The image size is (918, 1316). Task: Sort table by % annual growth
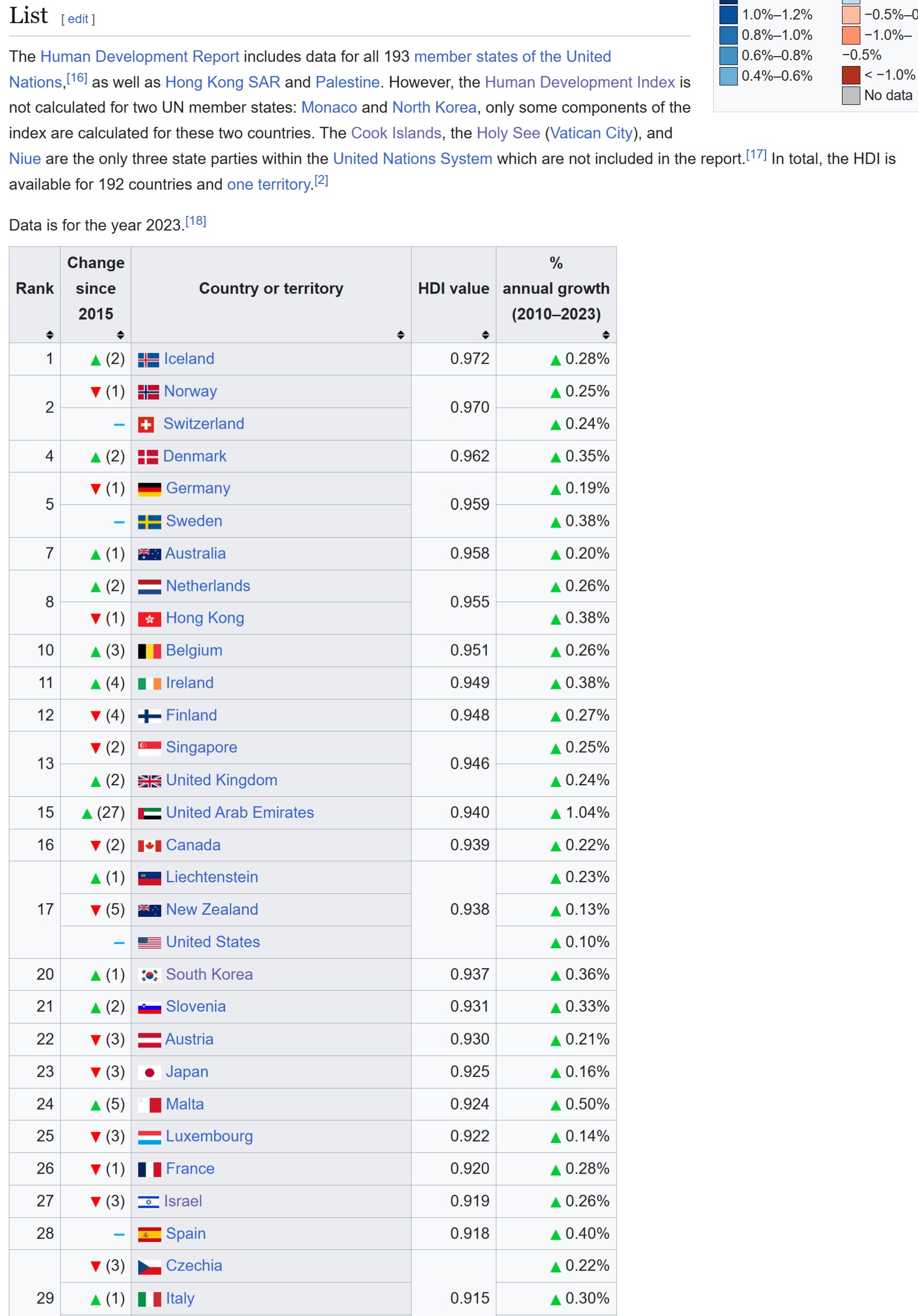[x=606, y=335]
